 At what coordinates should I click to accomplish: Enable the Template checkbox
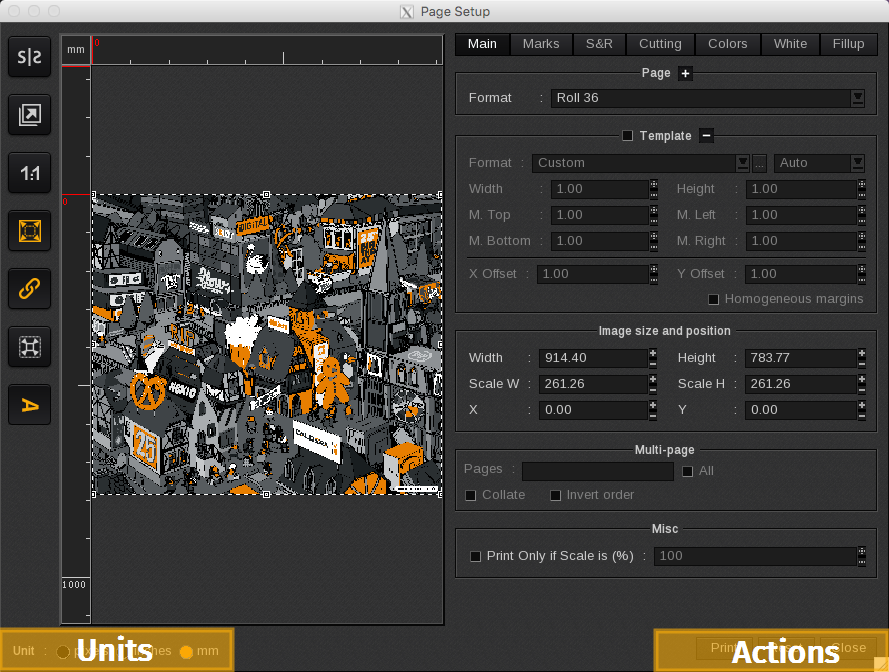pos(628,136)
